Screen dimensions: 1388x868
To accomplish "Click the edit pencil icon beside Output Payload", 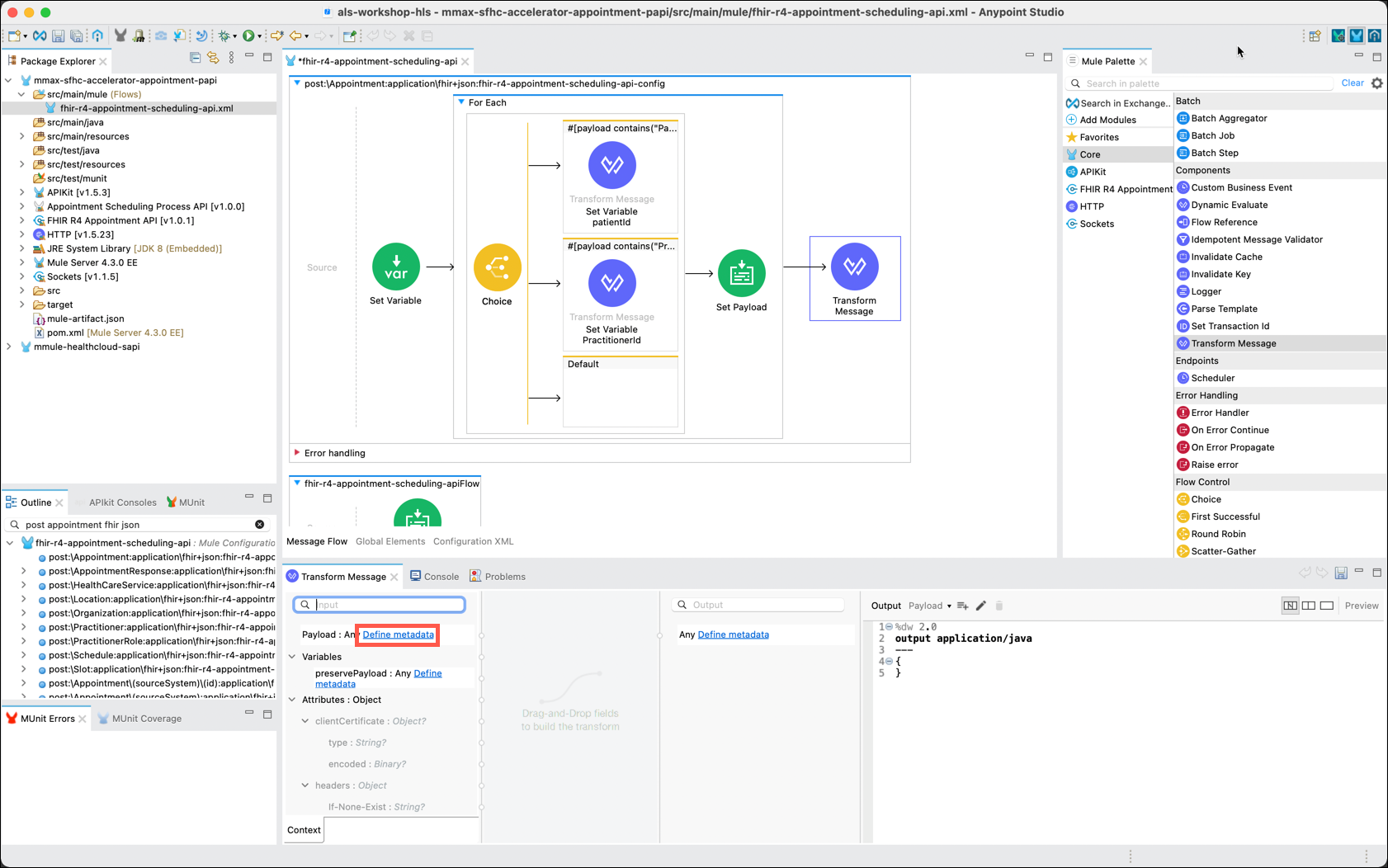I will tap(980, 606).
